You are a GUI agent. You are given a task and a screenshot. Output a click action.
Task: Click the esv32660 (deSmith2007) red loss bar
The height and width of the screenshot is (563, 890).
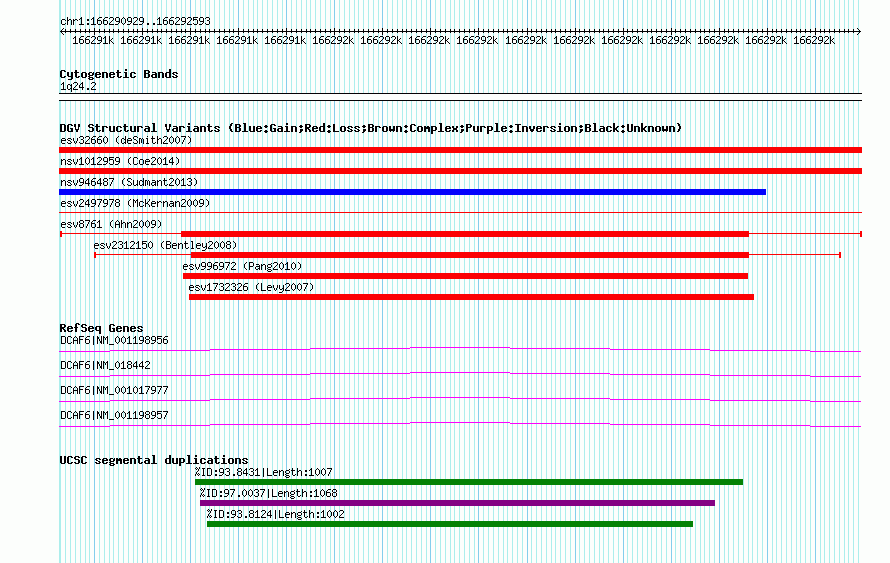click(460, 150)
